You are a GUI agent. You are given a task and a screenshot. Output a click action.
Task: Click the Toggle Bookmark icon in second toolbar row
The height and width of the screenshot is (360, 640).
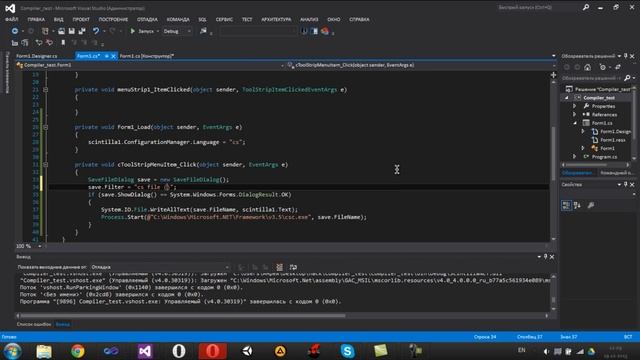point(63,42)
